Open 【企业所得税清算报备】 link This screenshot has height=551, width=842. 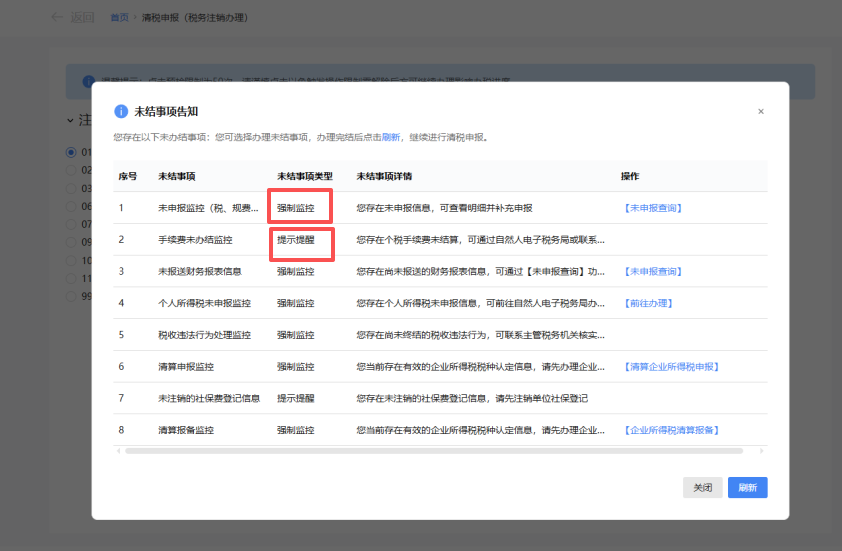point(671,430)
